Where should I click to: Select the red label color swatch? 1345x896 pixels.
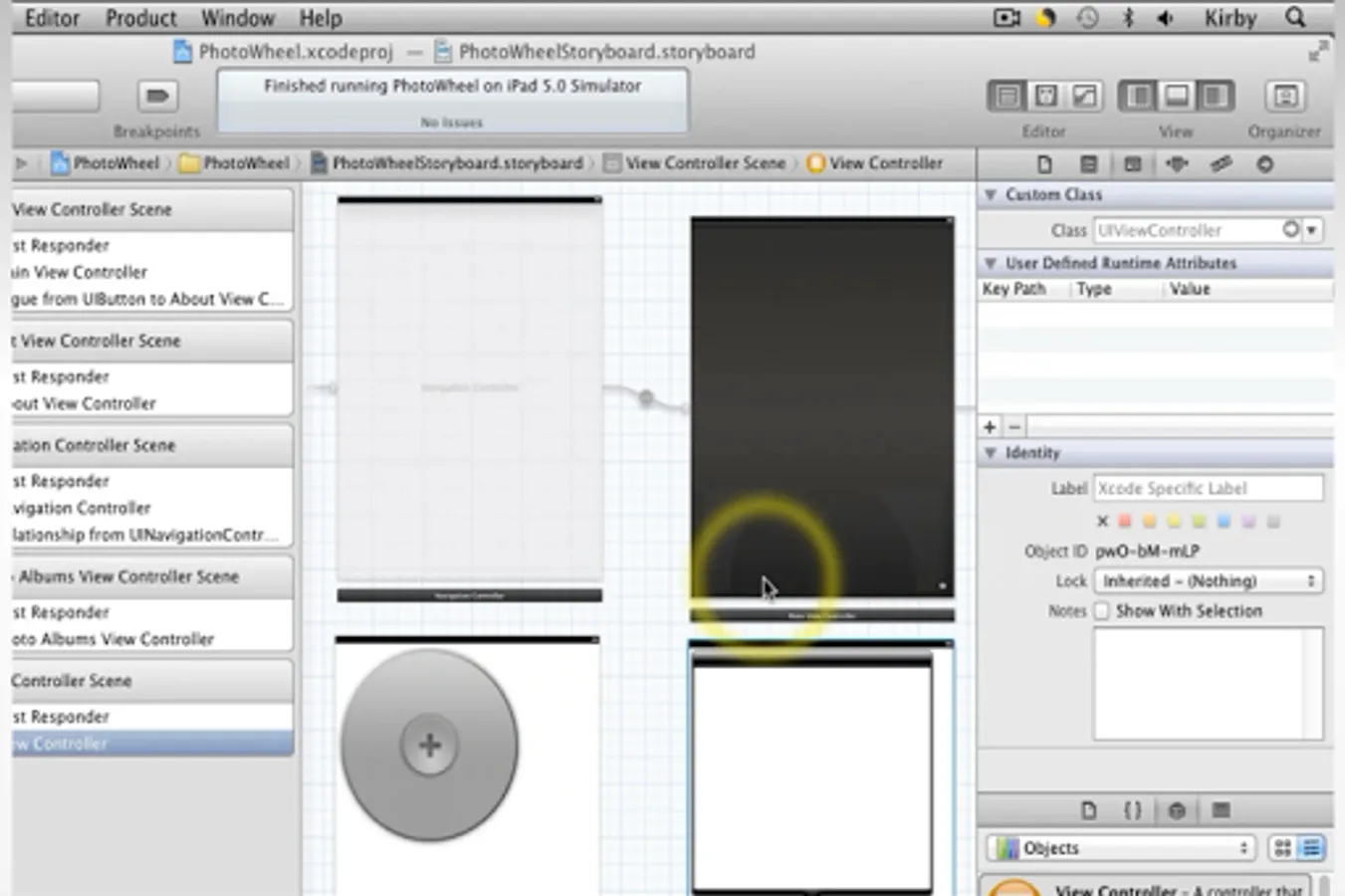click(1125, 520)
